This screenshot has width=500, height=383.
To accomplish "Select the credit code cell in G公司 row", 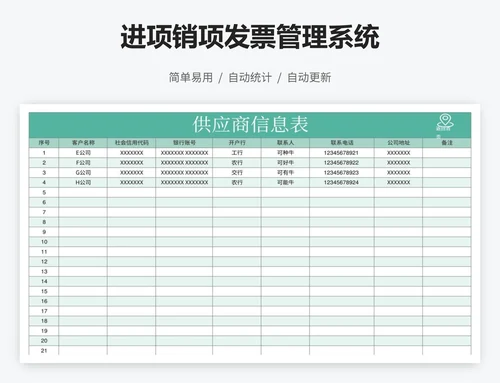I will pyautogui.click(x=131, y=173).
